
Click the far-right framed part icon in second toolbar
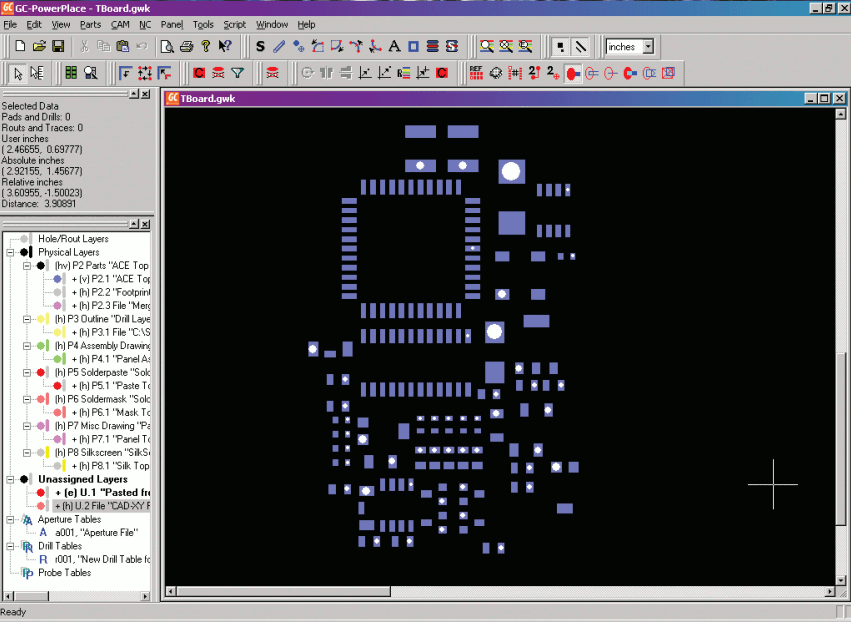tap(669, 73)
